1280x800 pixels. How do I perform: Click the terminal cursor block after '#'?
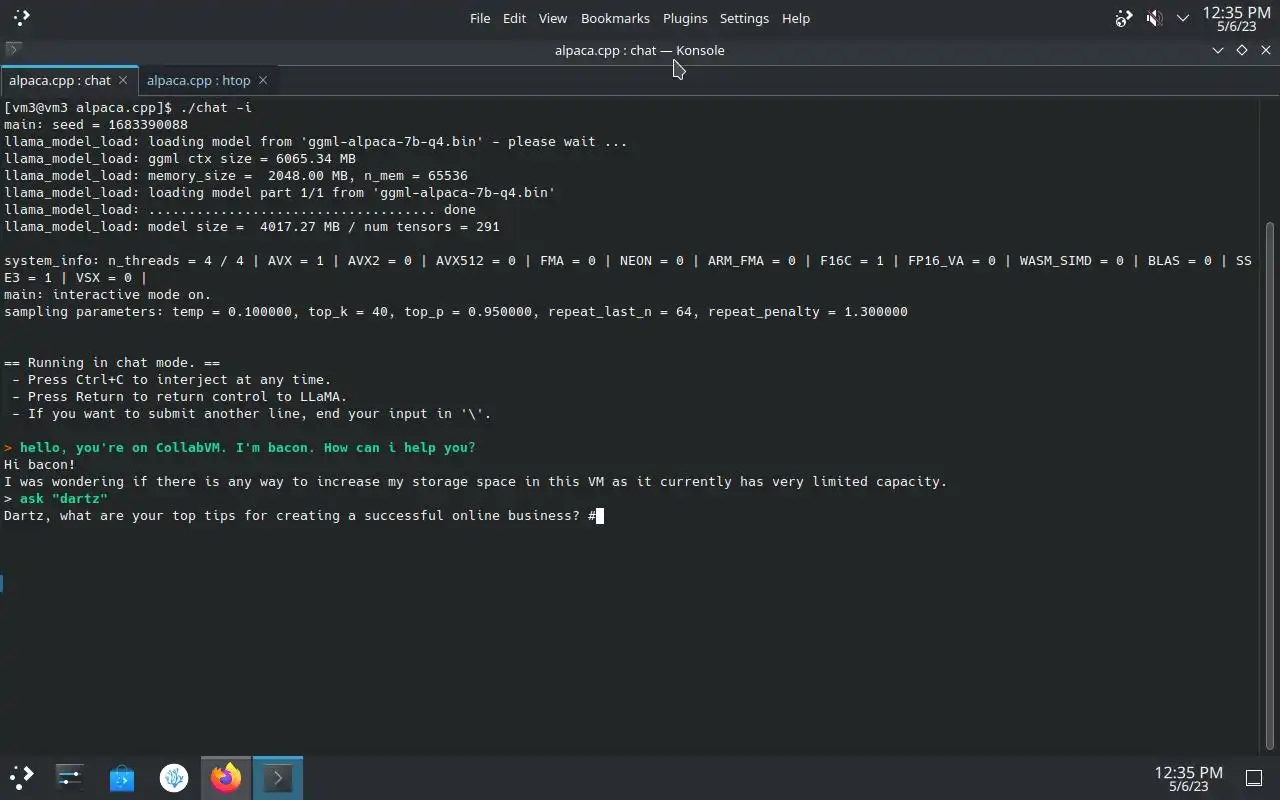600,515
